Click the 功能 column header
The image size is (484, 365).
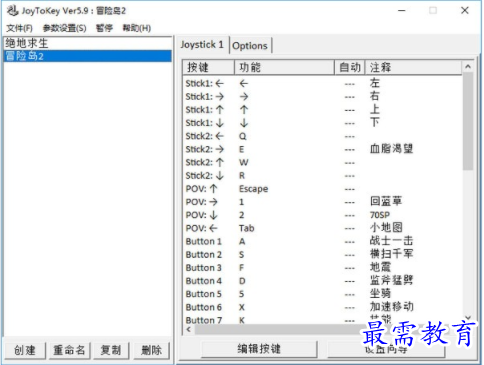pos(284,67)
